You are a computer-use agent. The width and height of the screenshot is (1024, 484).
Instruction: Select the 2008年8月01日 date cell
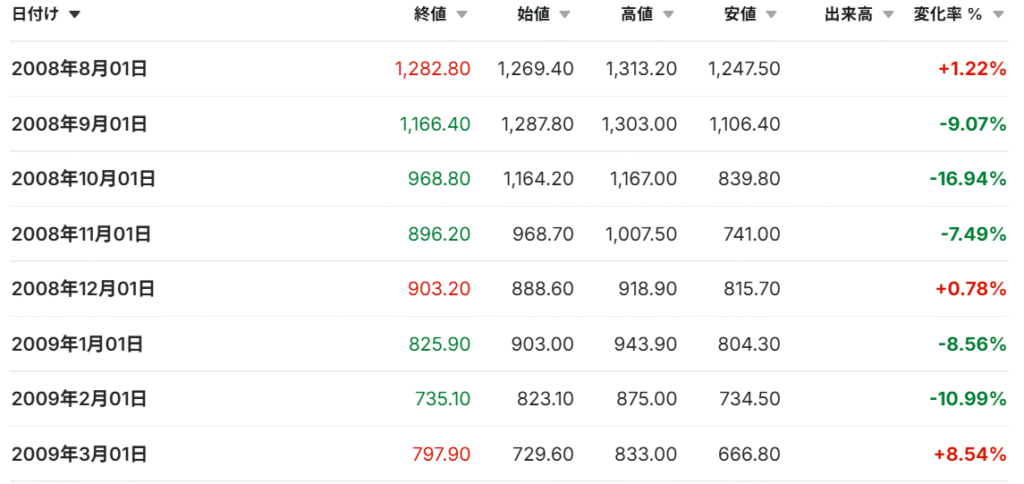pos(79,69)
